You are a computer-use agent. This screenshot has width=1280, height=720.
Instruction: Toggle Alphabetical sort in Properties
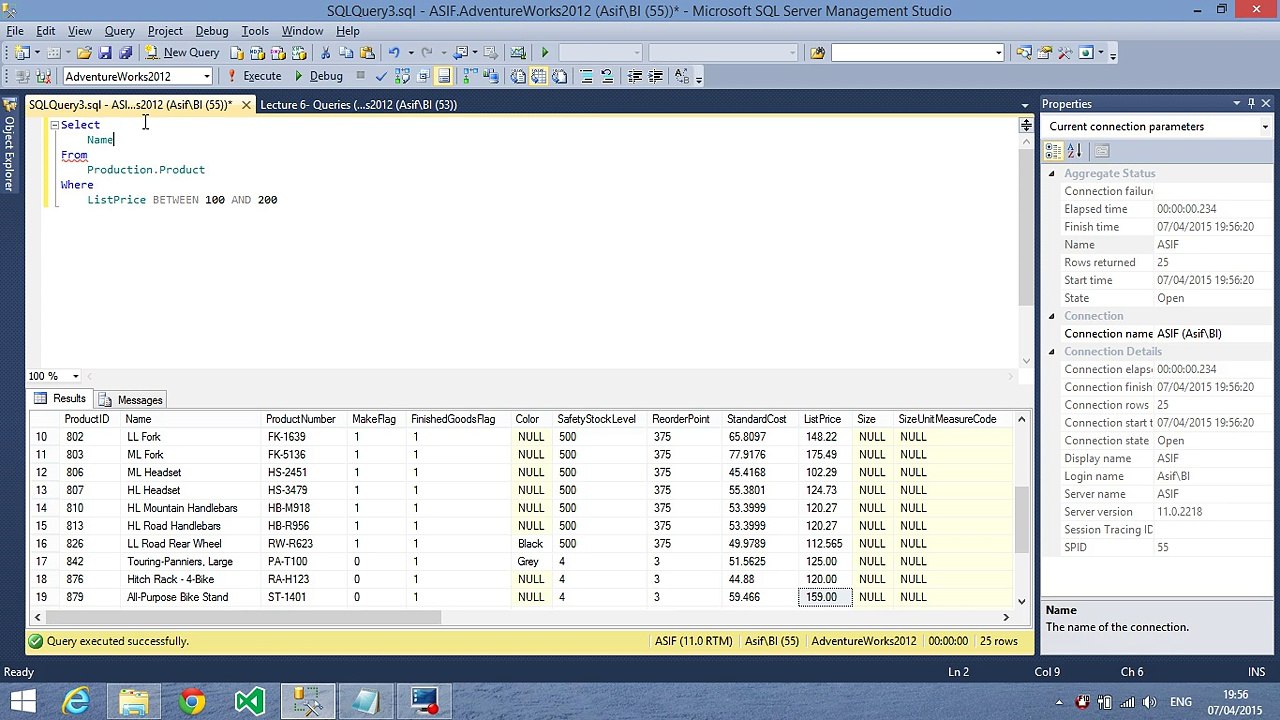pyautogui.click(x=1074, y=151)
